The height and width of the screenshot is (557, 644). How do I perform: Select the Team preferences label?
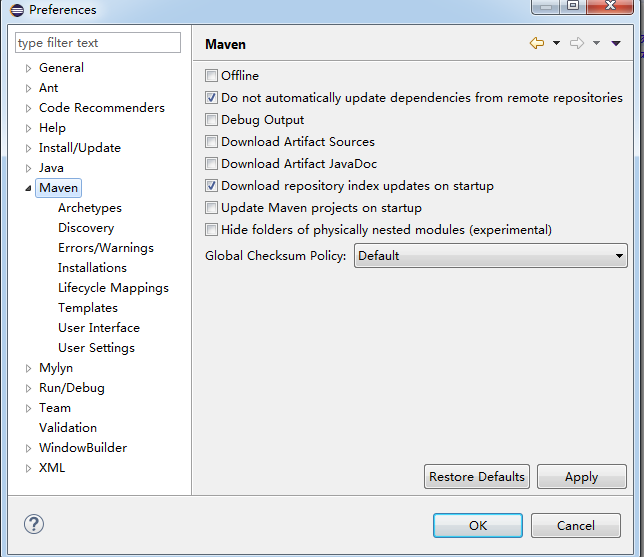[x=55, y=408]
